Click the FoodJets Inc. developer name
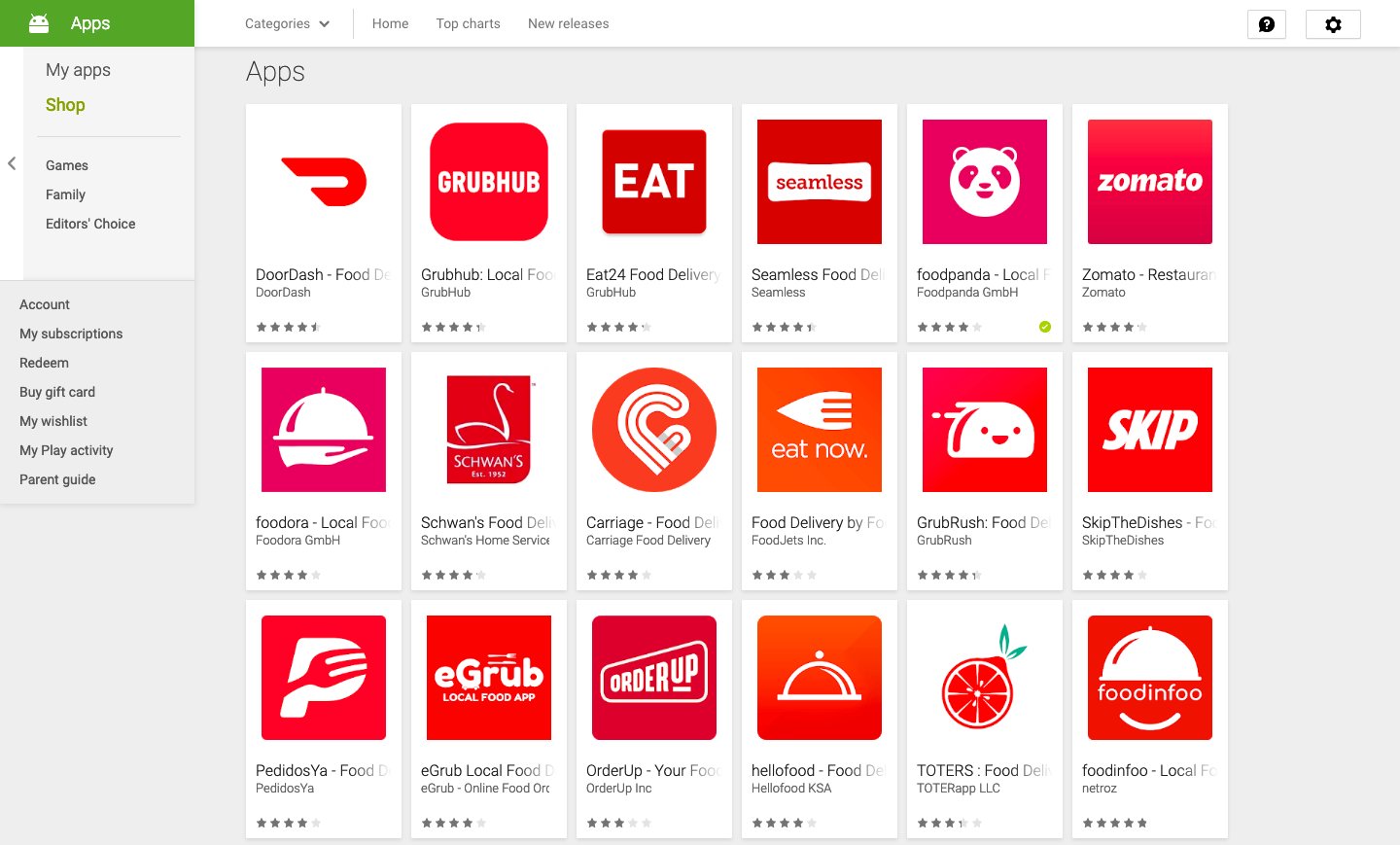This screenshot has height=845, width=1400. coord(788,541)
